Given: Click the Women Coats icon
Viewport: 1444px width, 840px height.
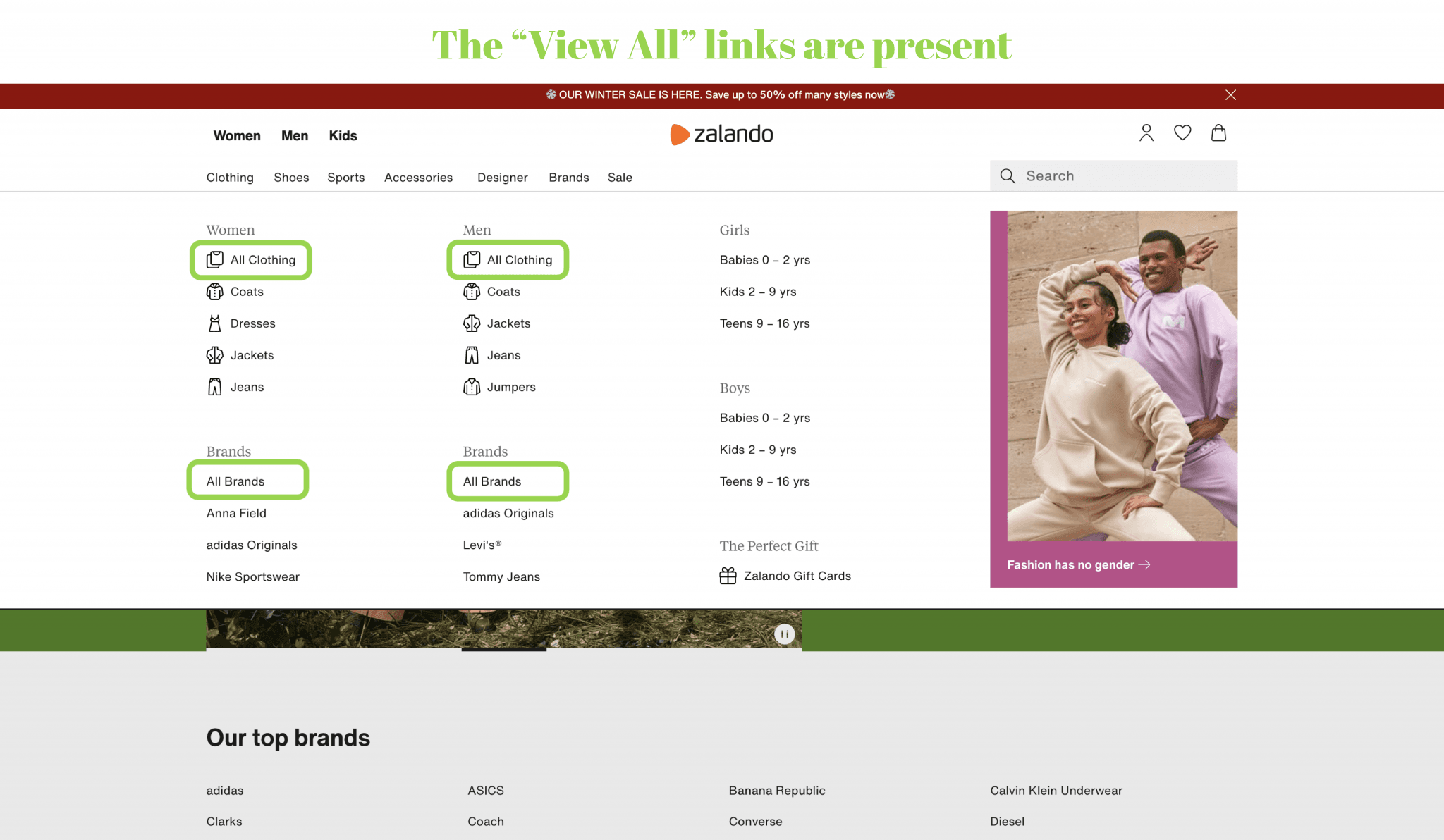Looking at the screenshot, I should (x=215, y=292).
